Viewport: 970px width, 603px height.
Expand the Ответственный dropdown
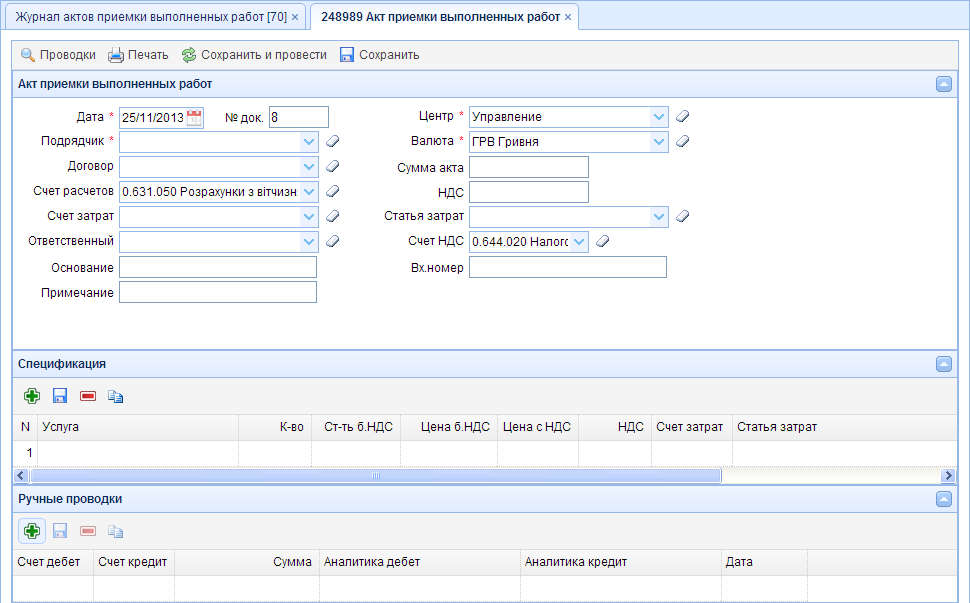click(x=309, y=242)
